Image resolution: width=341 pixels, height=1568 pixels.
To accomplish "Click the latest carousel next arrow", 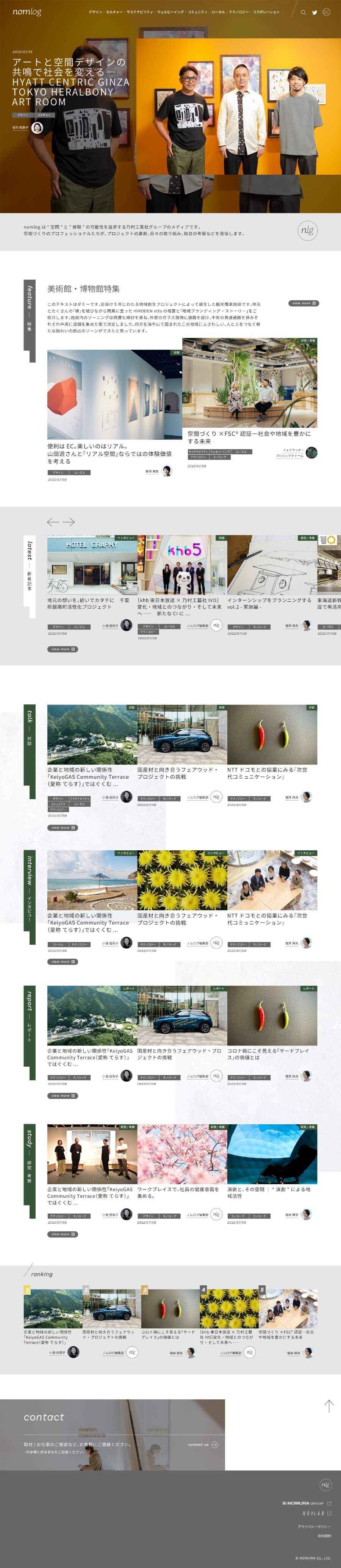I will [69, 522].
